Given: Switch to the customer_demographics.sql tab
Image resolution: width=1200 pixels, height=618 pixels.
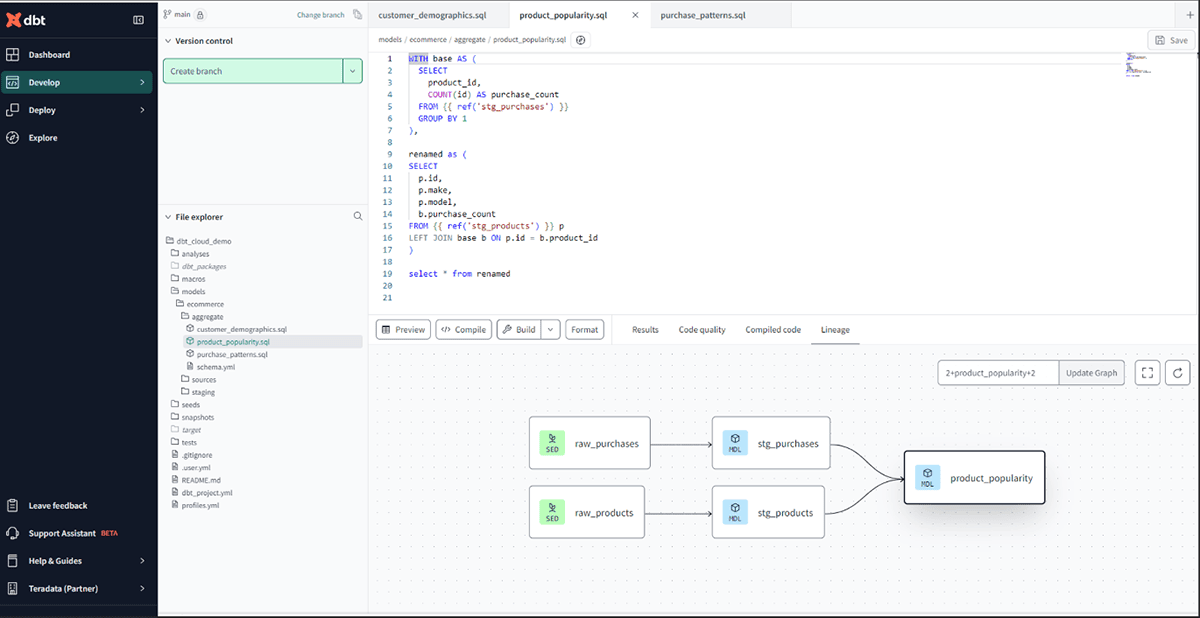Looking at the screenshot, I should [x=432, y=16].
